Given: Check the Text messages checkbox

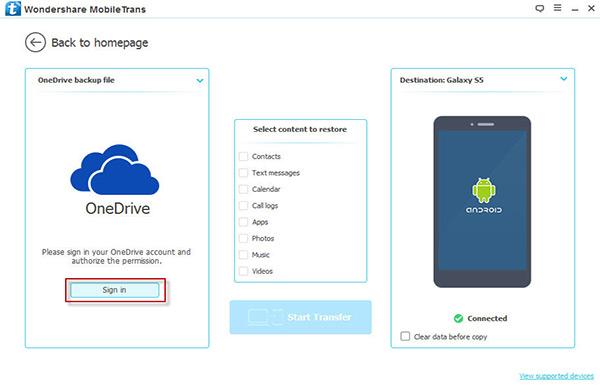Looking at the screenshot, I should (x=243, y=173).
